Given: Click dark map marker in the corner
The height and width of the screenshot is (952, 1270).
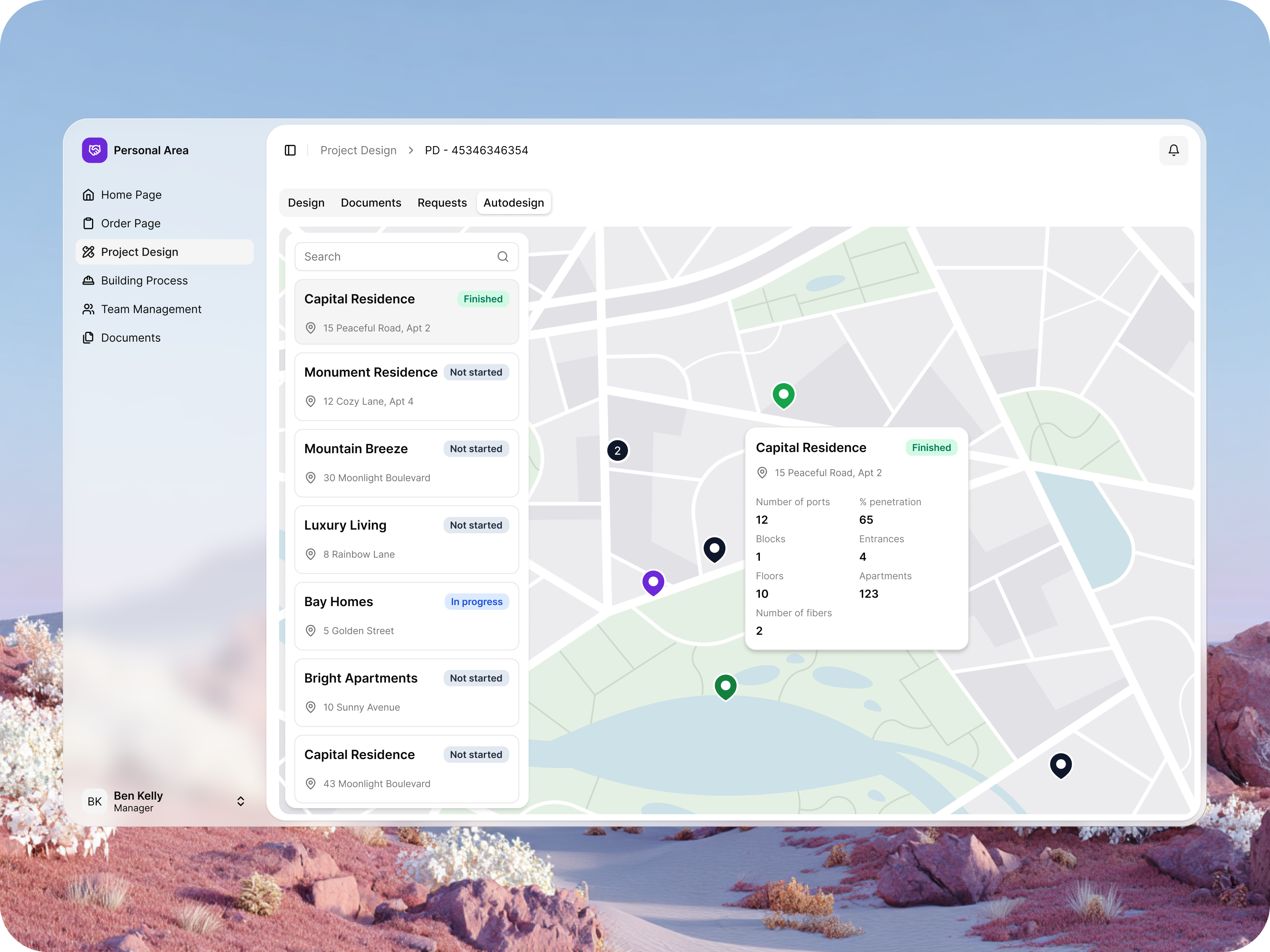Looking at the screenshot, I should tap(1060, 765).
